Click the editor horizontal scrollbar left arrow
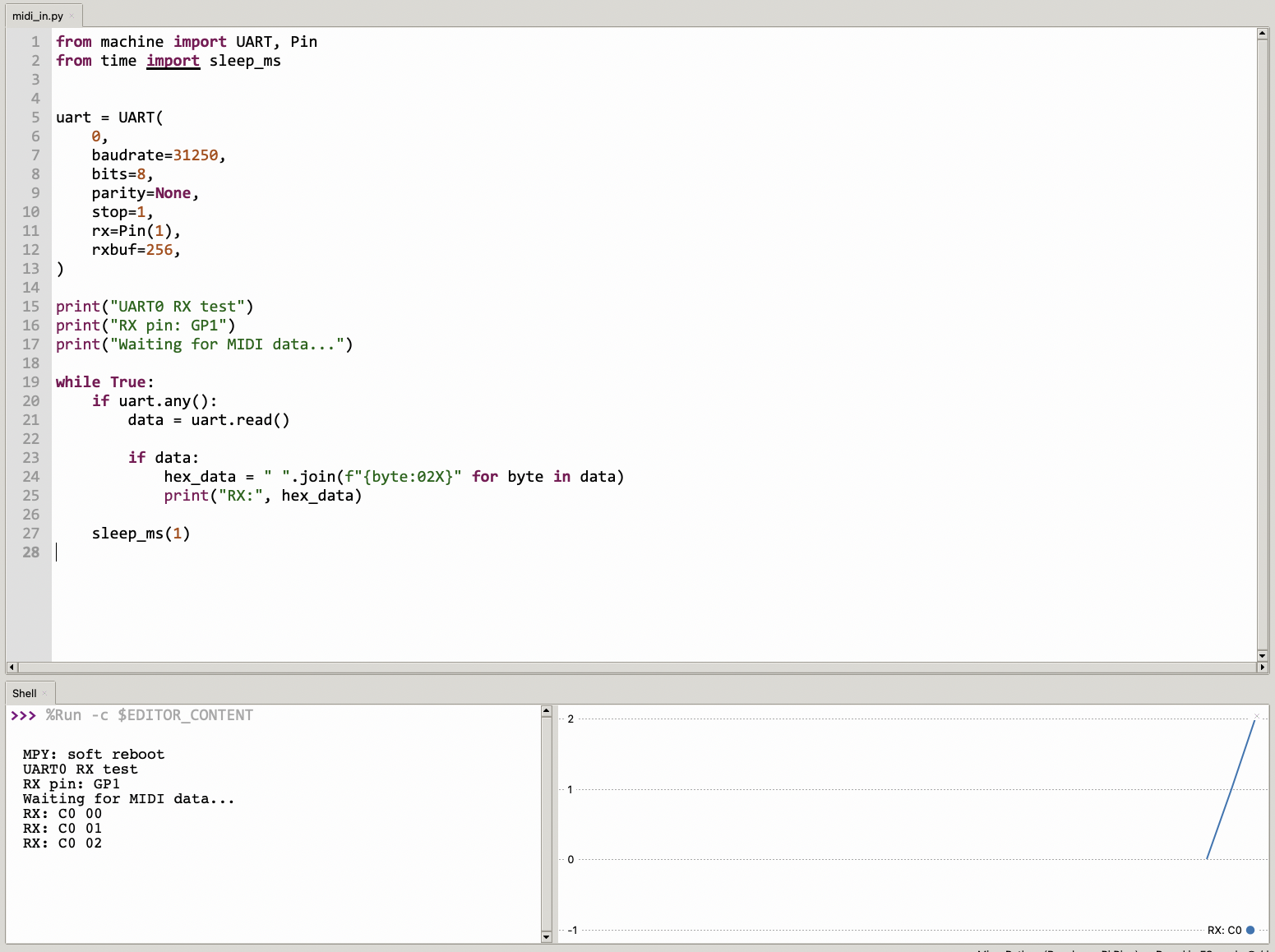Screen dimensions: 1275x952 (12, 667)
